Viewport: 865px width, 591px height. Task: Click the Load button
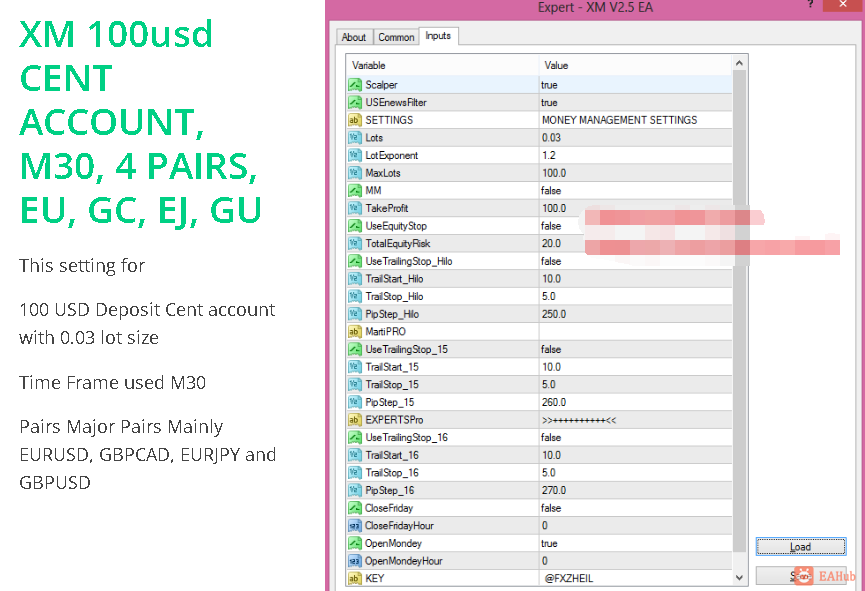[x=800, y=547]
